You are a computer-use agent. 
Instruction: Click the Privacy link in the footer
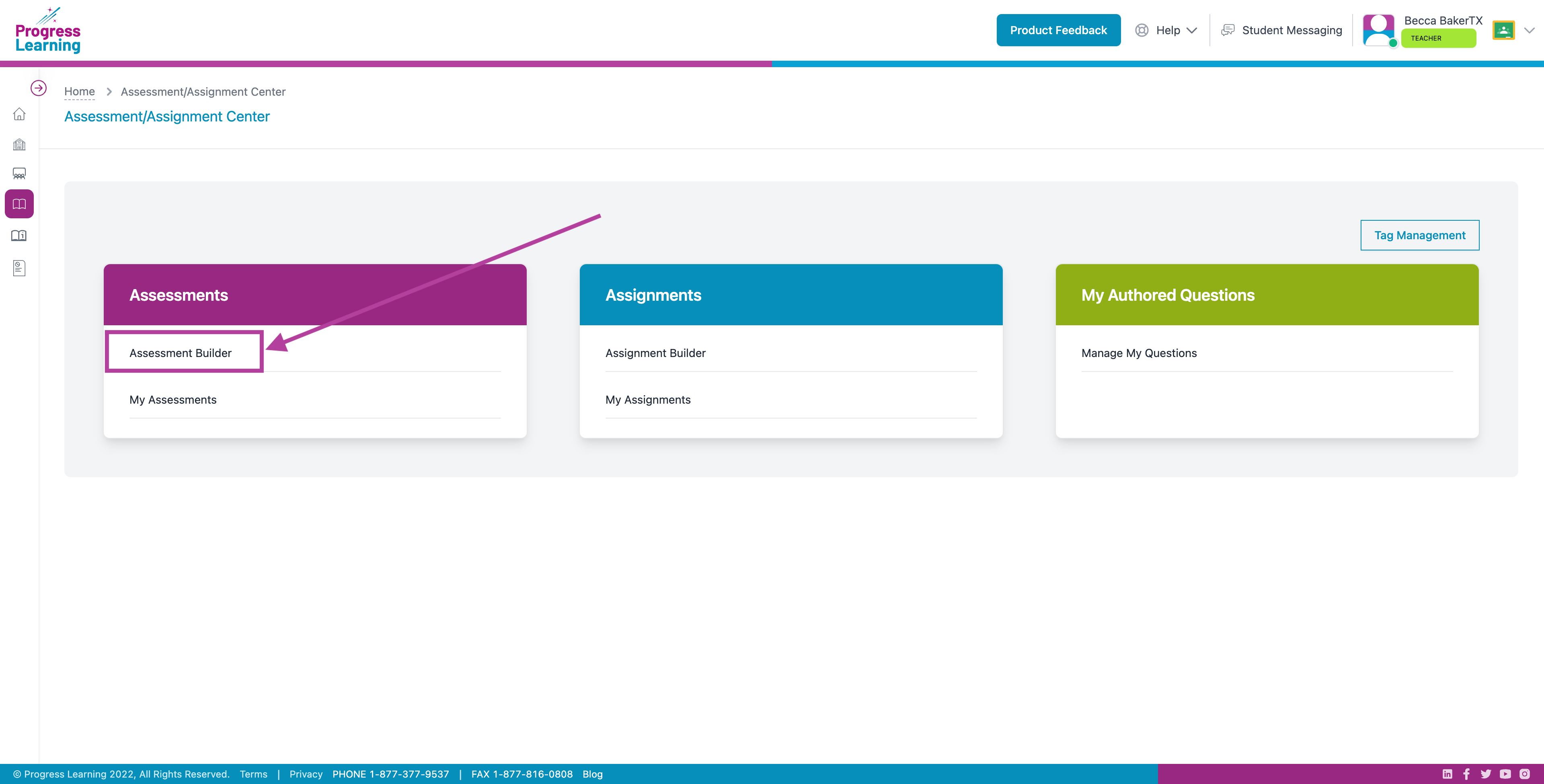point(306,774)
